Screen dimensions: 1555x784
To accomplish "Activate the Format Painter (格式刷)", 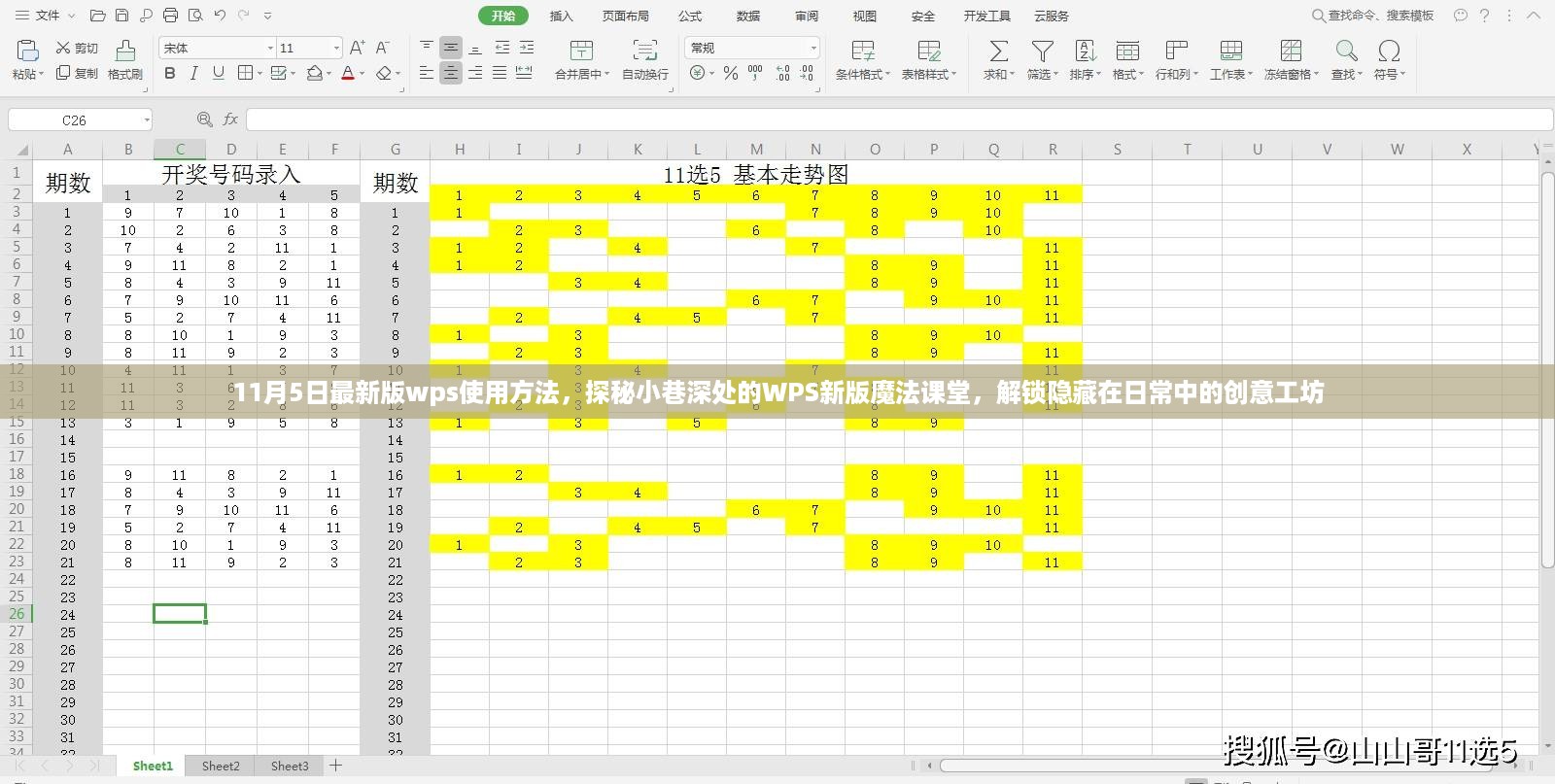I will point(125,60).
